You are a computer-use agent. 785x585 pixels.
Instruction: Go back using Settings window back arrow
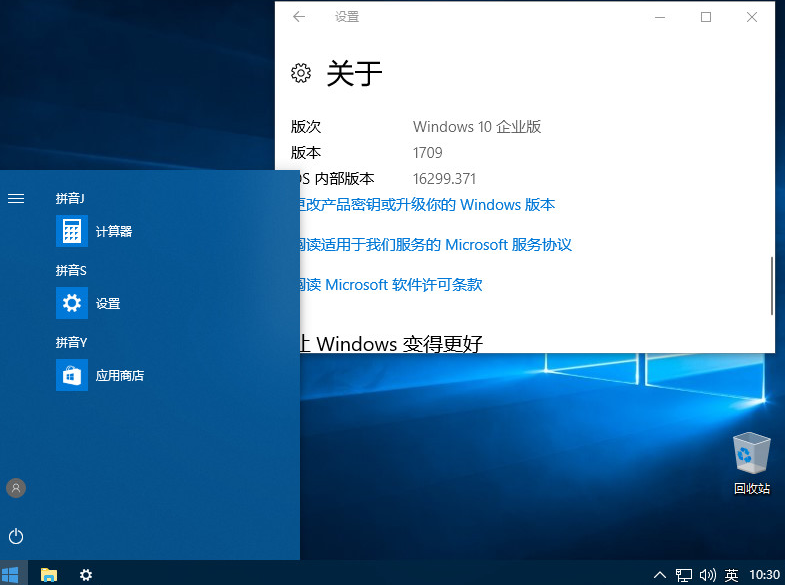click(x=299, y=17)
